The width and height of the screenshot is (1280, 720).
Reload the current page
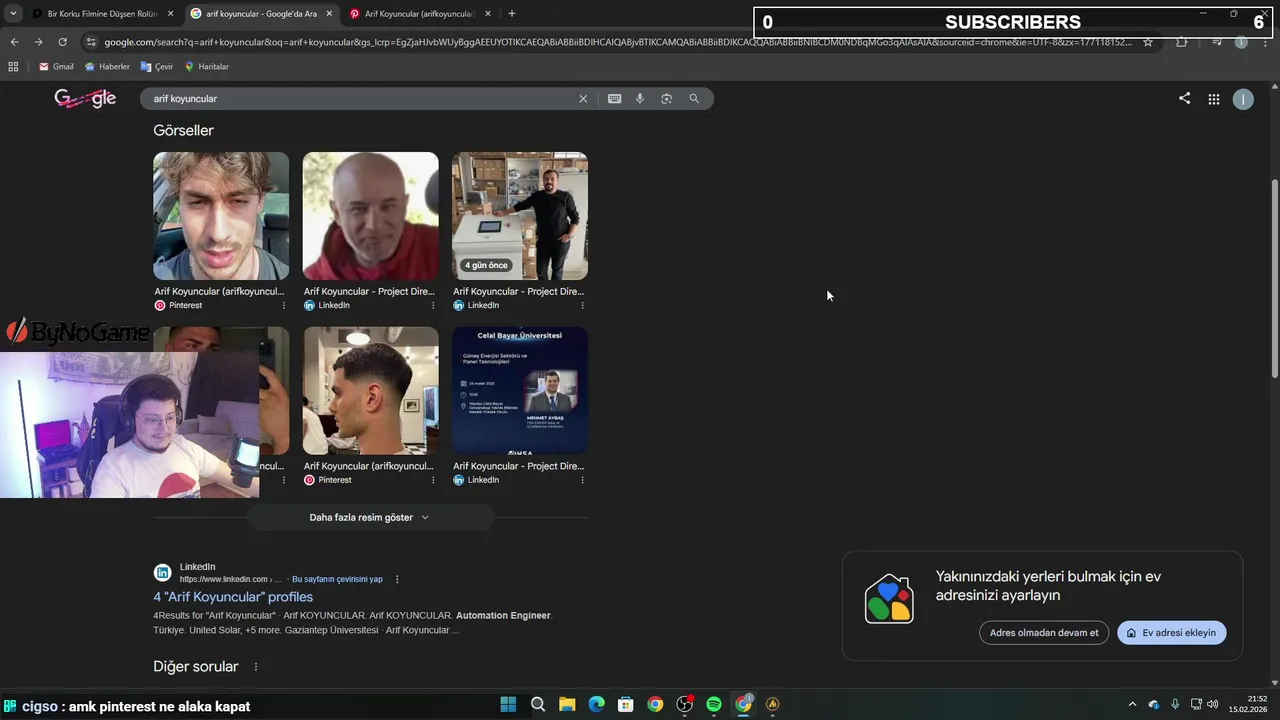click(62, 42)
